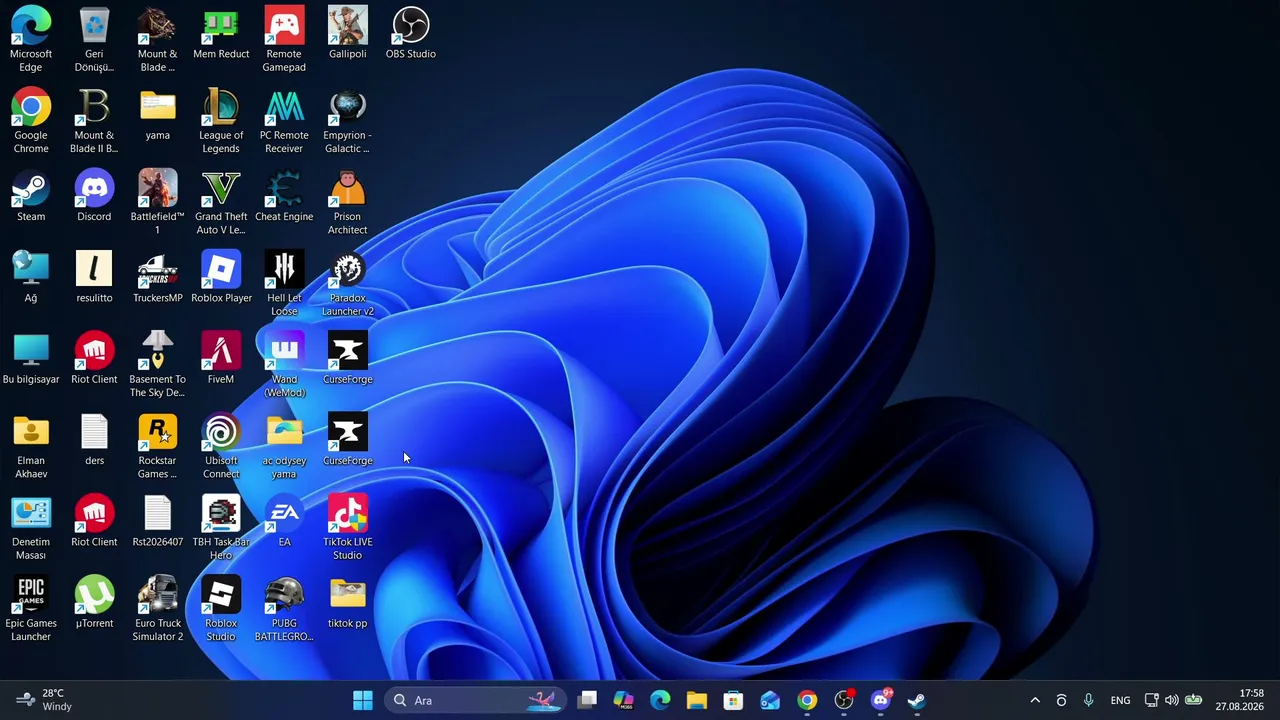Select the ders text file

(x=94, y=440)
